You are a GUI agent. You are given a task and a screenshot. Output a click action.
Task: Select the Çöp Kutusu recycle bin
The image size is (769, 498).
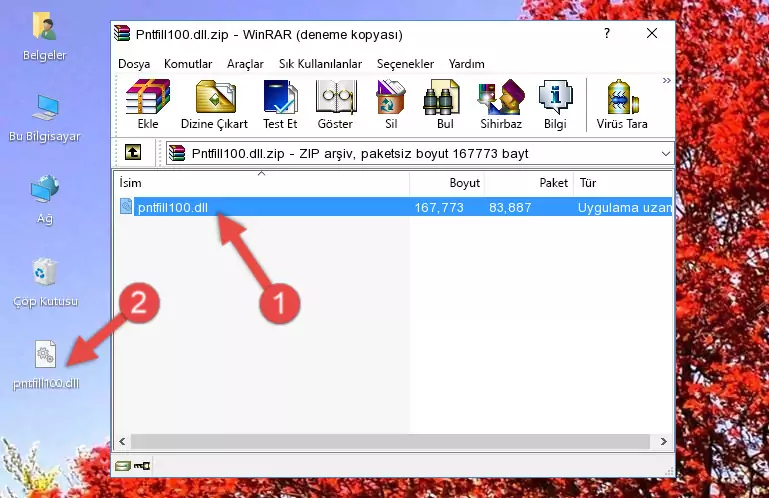click(45, 282)
